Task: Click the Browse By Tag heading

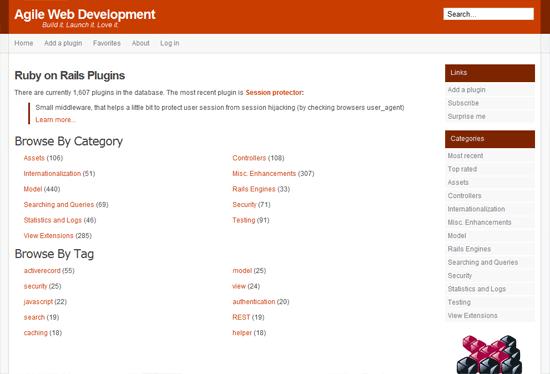Action: coord(54,254)
